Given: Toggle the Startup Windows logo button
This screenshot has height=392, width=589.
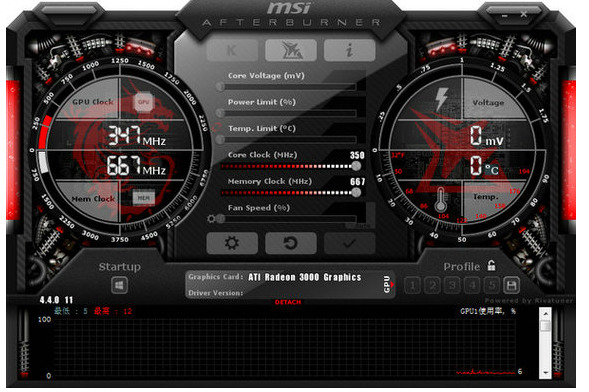Looking at the screenshot, I should (119, 285).
